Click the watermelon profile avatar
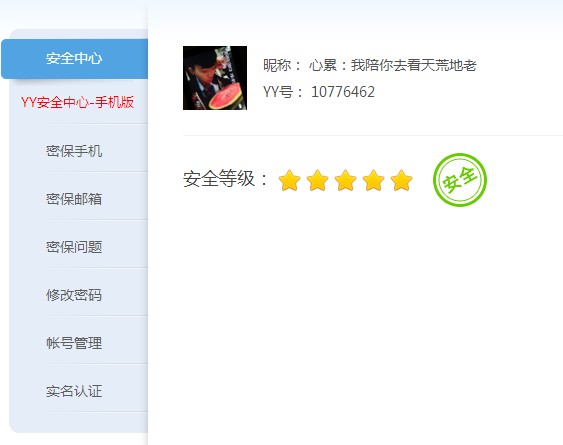 click(x=215, y=78)
